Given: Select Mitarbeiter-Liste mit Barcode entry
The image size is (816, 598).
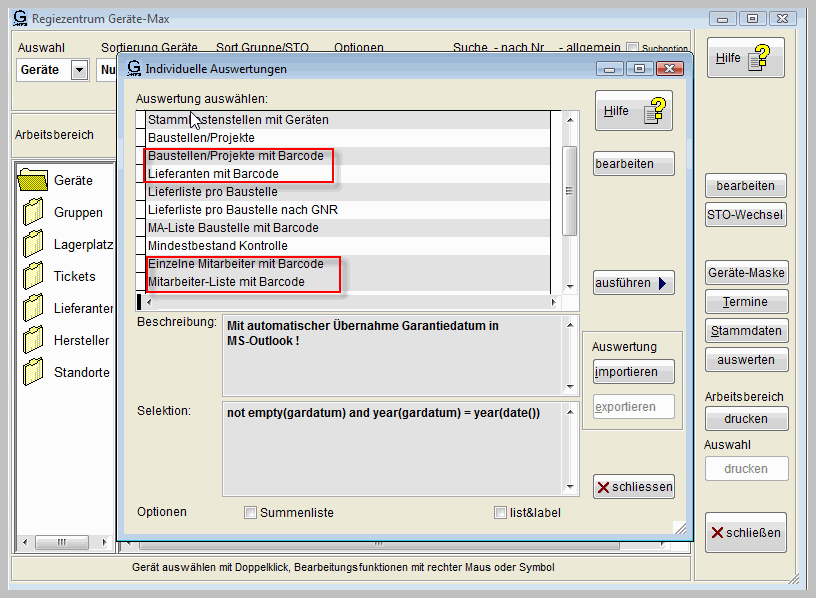Looking at the screenshot, I should pos(226,282).
